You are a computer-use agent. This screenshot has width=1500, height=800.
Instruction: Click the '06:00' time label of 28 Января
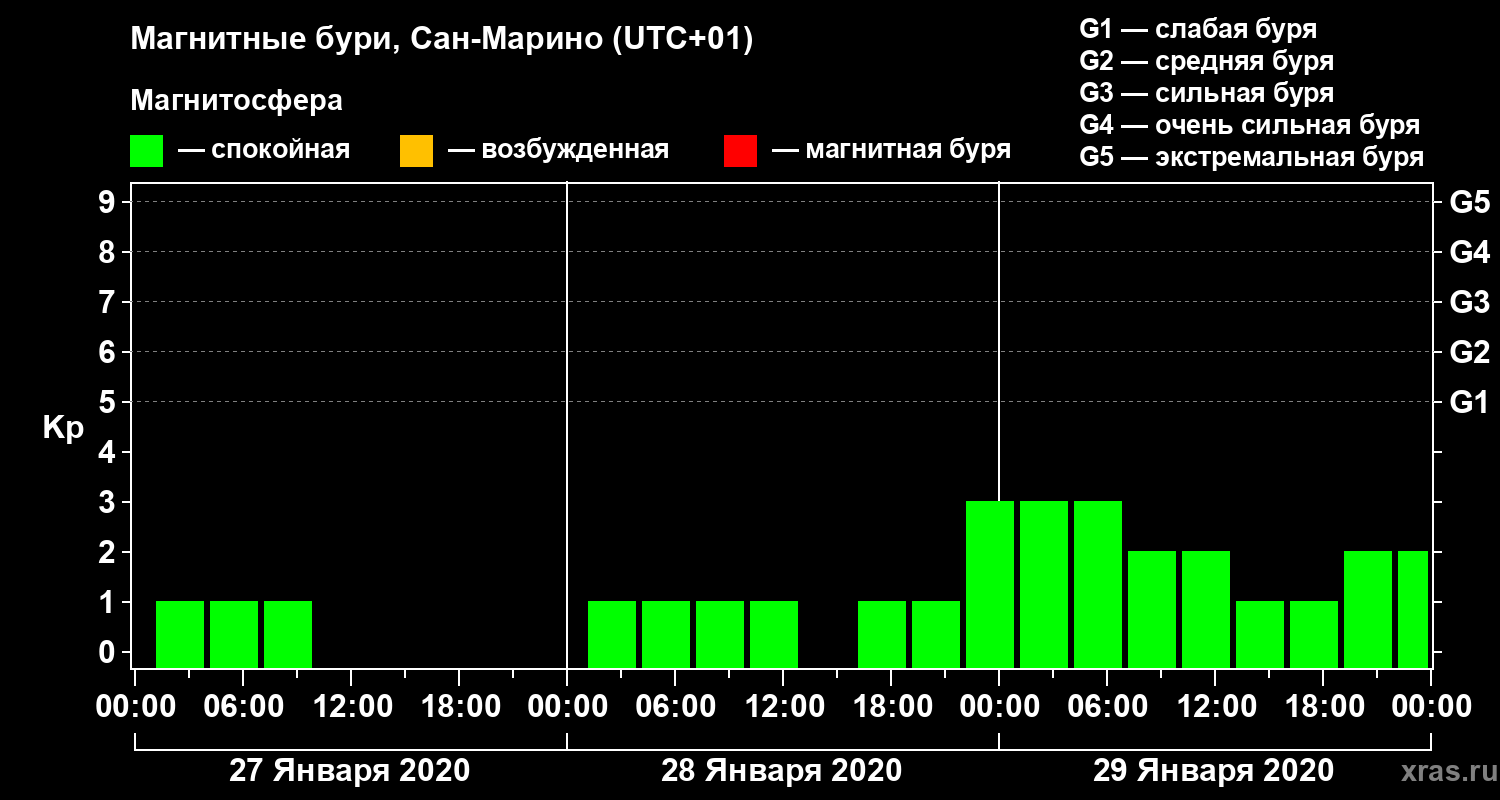(x=675, y=707)
